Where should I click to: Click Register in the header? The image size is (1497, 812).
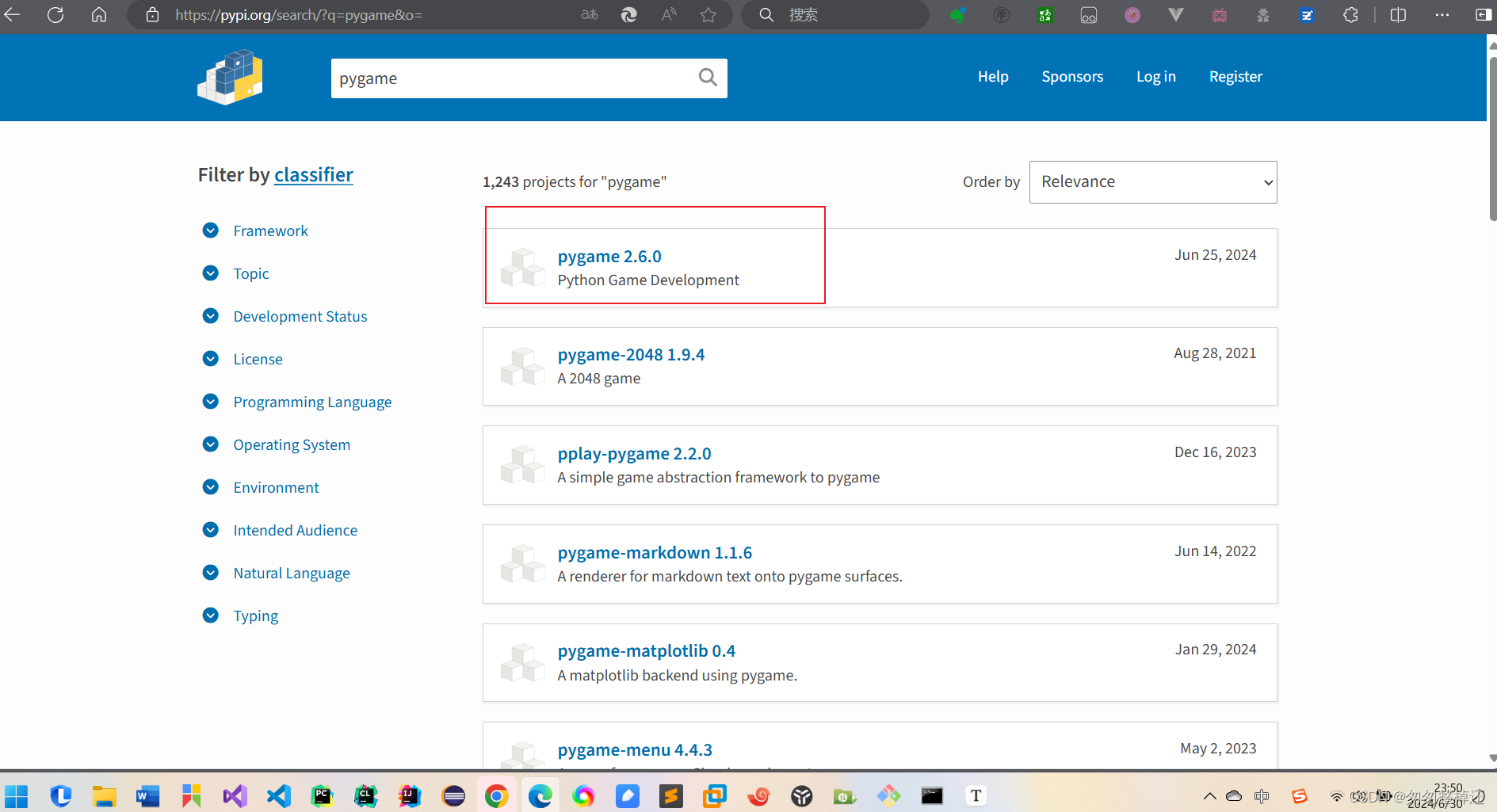coord(1235,77)
